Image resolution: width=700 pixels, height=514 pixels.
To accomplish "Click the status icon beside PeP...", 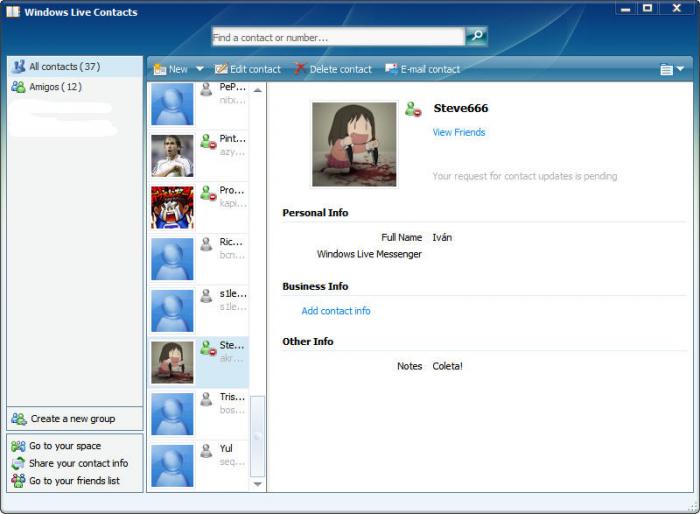I will click(206, 89).
